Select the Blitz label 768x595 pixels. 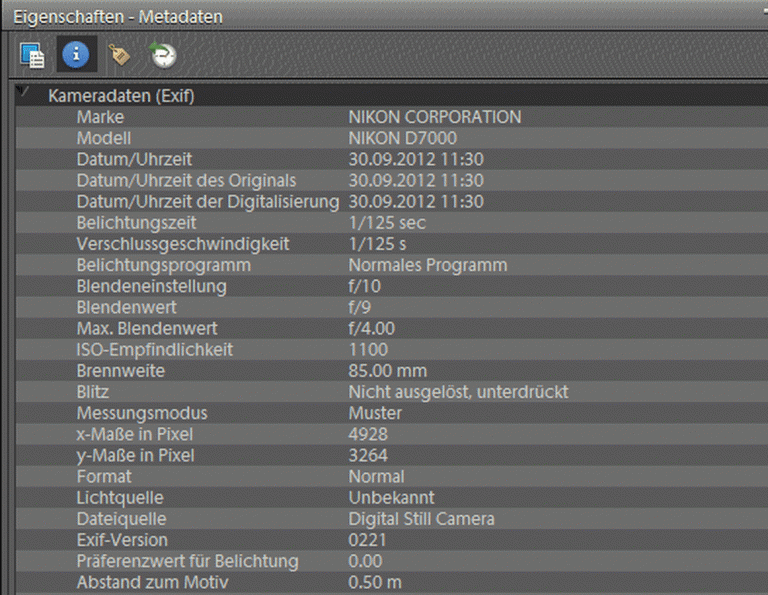click(x=93, y=392)
